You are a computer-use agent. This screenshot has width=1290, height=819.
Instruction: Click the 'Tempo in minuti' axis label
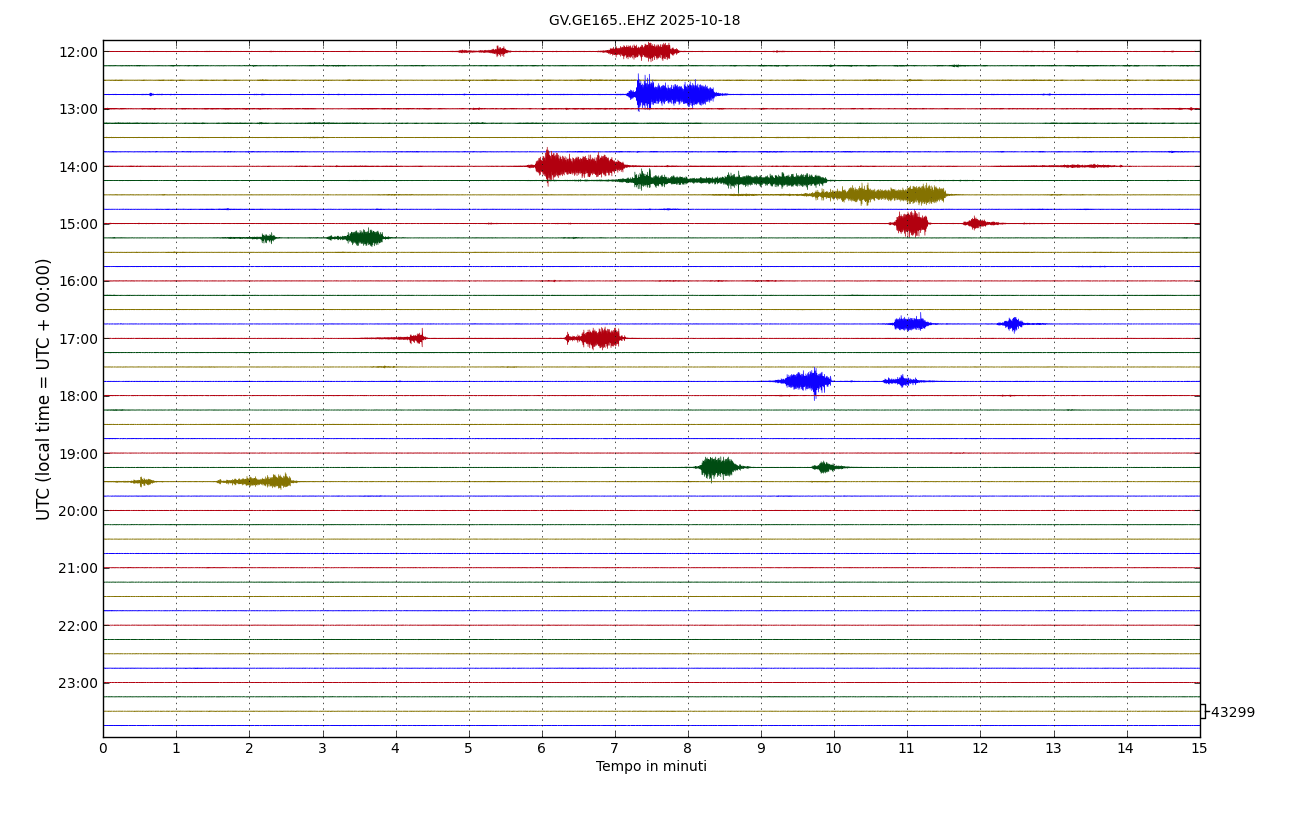pos(651,767)
